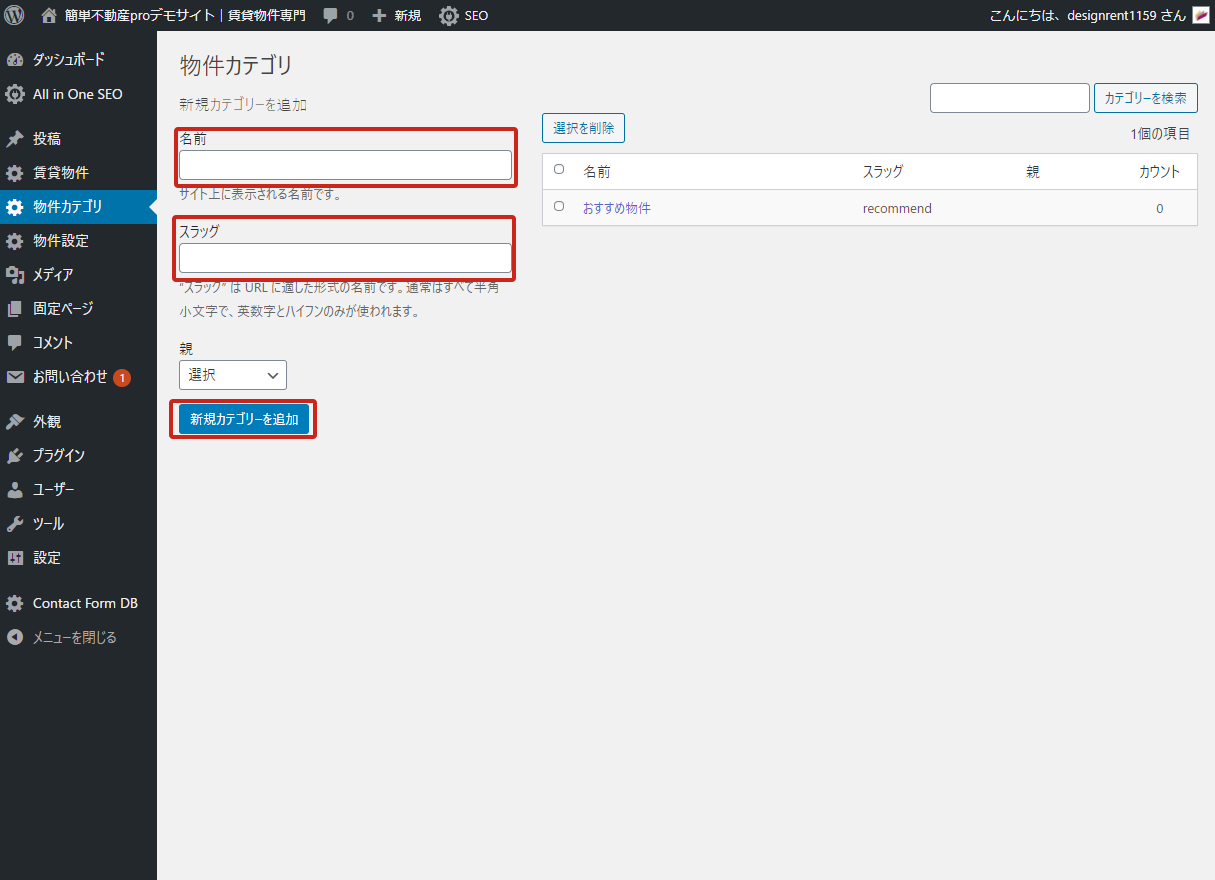Click inside the 名前 input field
This screenshot has width=1215, height=880.
click(345, 165)
